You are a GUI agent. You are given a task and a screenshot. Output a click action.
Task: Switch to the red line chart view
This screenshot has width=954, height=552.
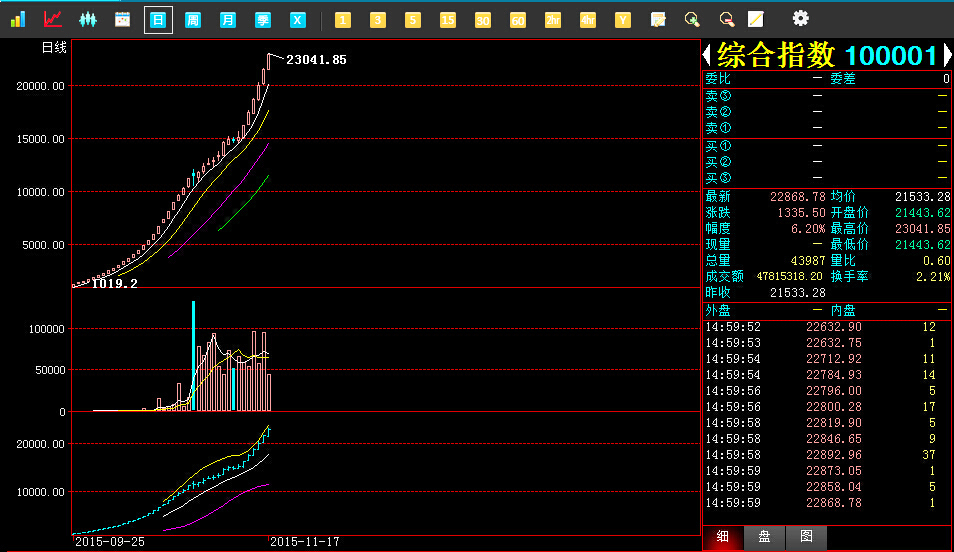53,19
